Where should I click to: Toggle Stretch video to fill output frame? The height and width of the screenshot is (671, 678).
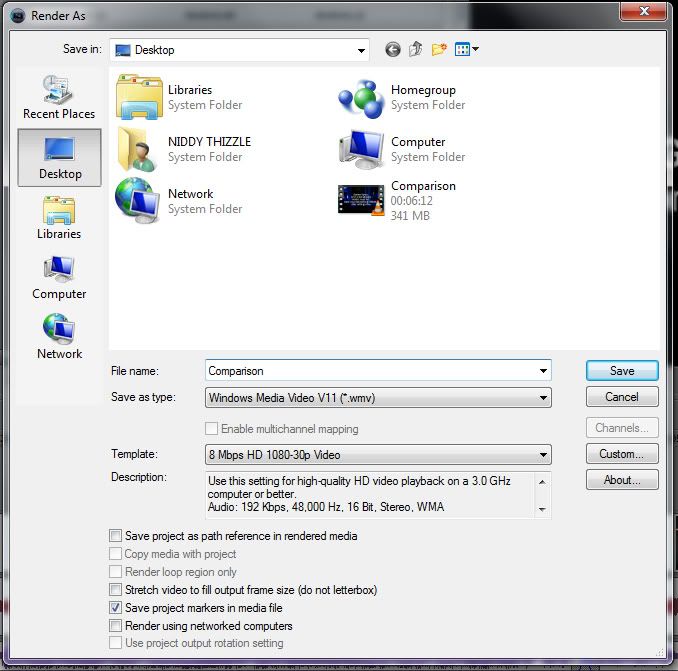click(x=116, y=590)
